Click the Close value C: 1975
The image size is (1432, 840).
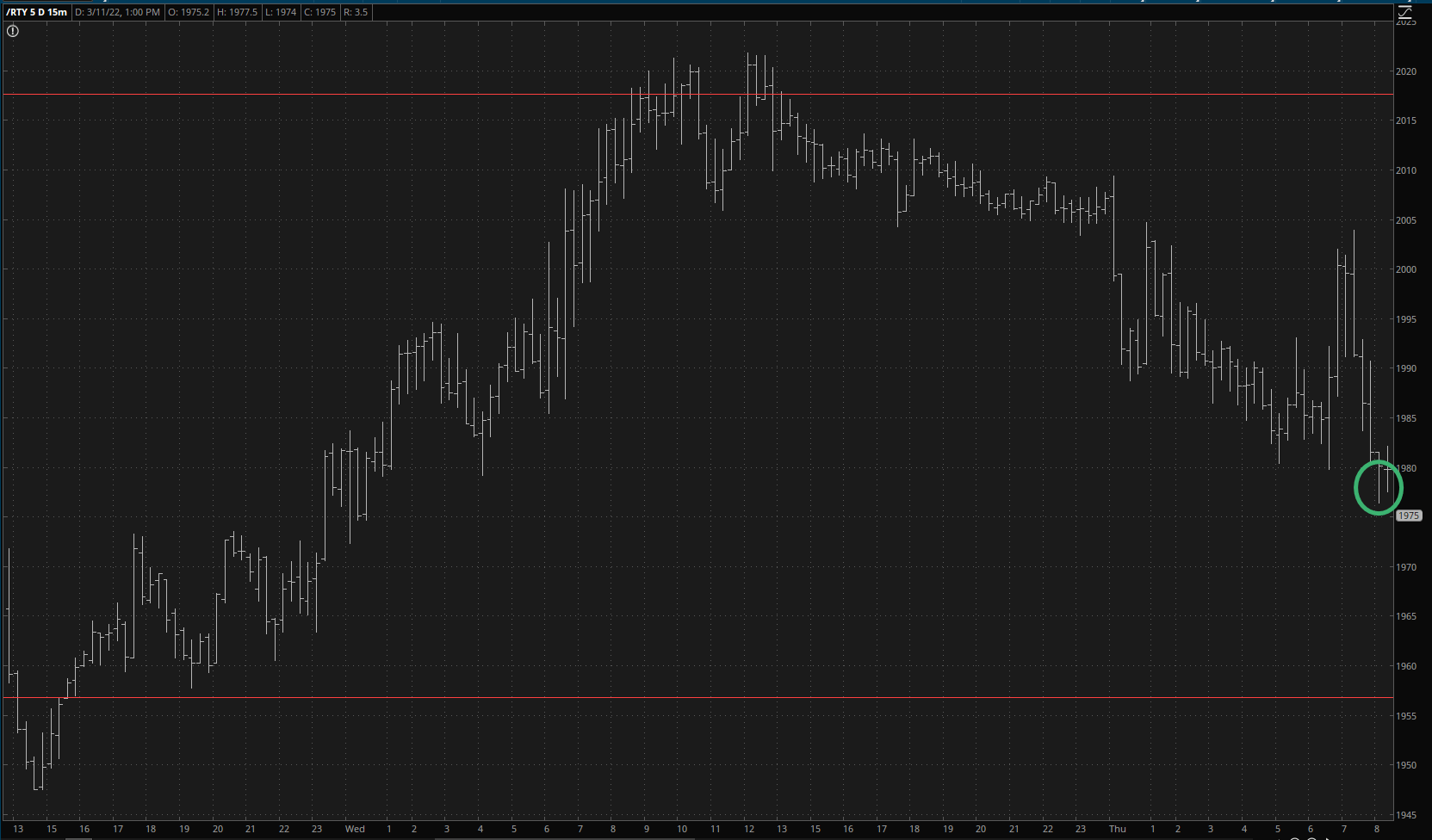[319, 12]
